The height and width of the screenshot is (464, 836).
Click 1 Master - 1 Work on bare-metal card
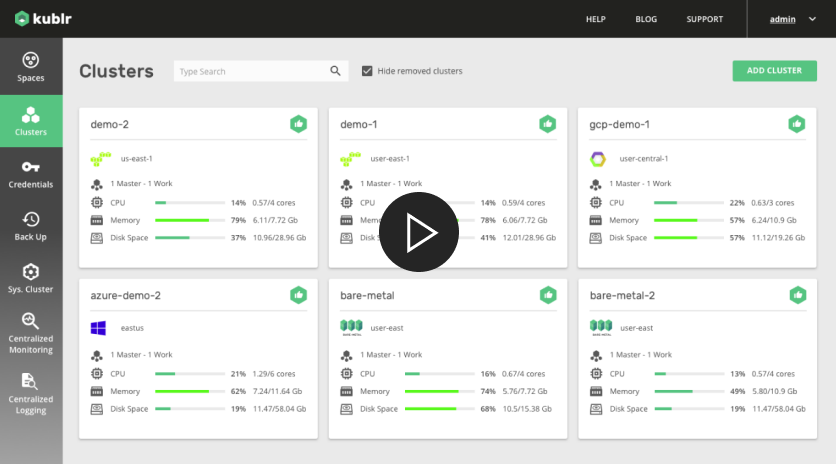391,355
